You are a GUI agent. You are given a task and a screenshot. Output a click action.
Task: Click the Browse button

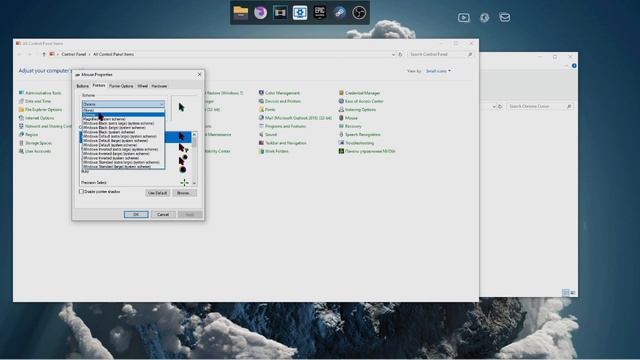pyautogui.click(x=183, y=193)
